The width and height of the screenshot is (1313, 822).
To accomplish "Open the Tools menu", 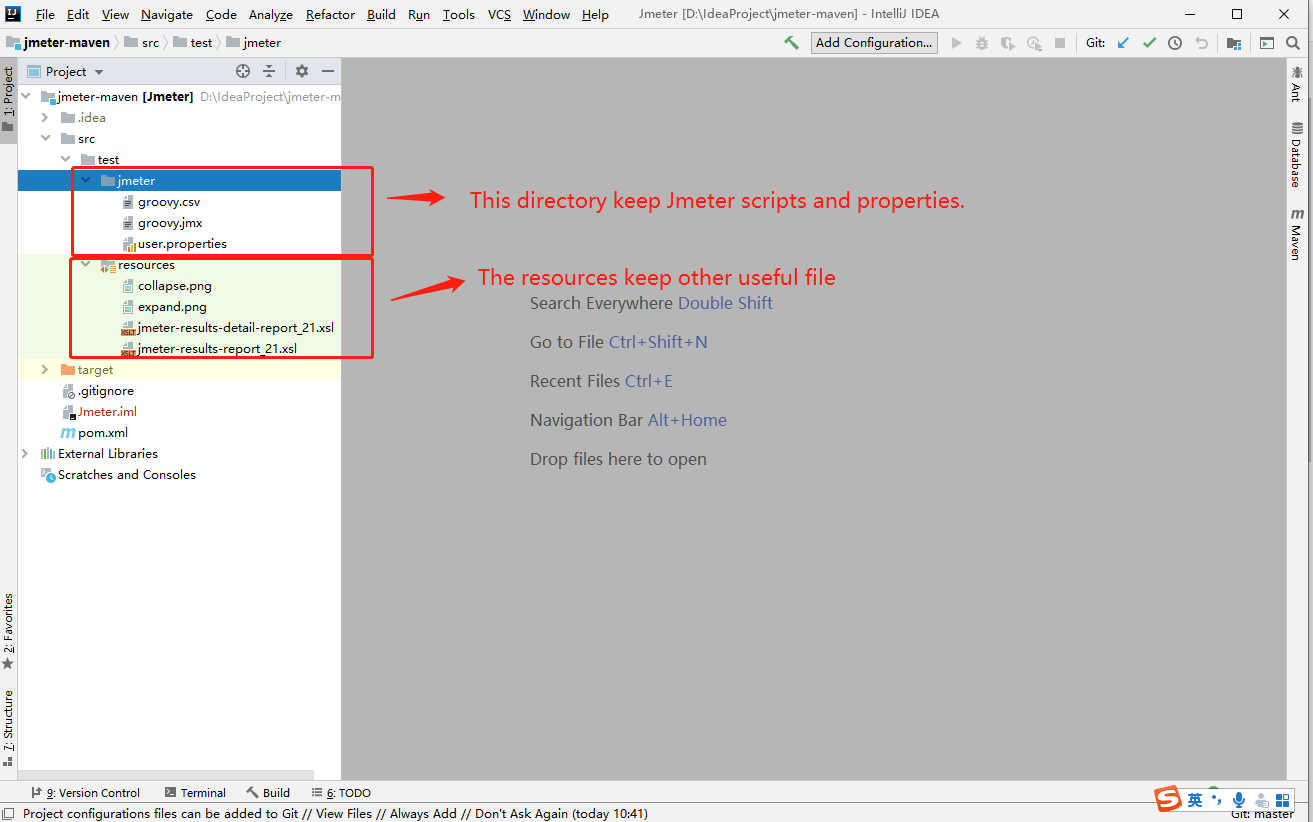I will click(x=459, y=15).
